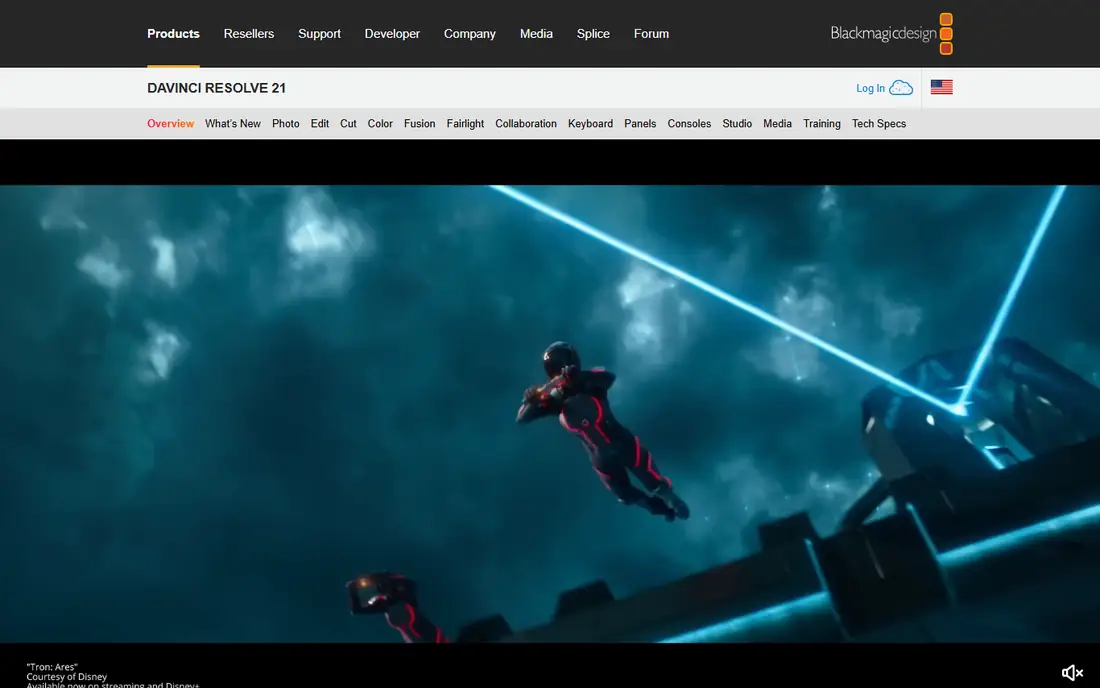Open the Panels tab
The height and width of the screenshot is (688, 1100).
[640, 123]
